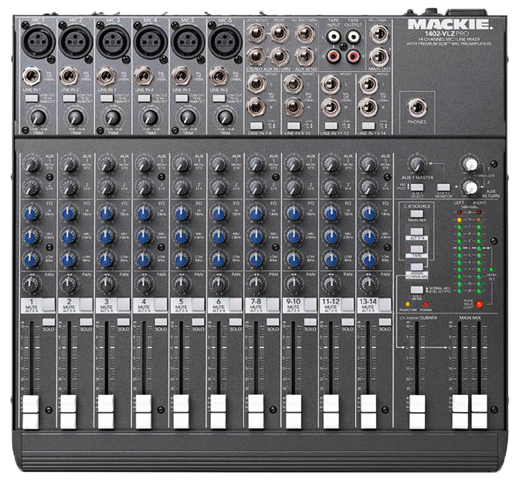Viewport: 519px width, 480px height.
Task: Click the channel 13-14 fader cap
Action: coord(368,412)
